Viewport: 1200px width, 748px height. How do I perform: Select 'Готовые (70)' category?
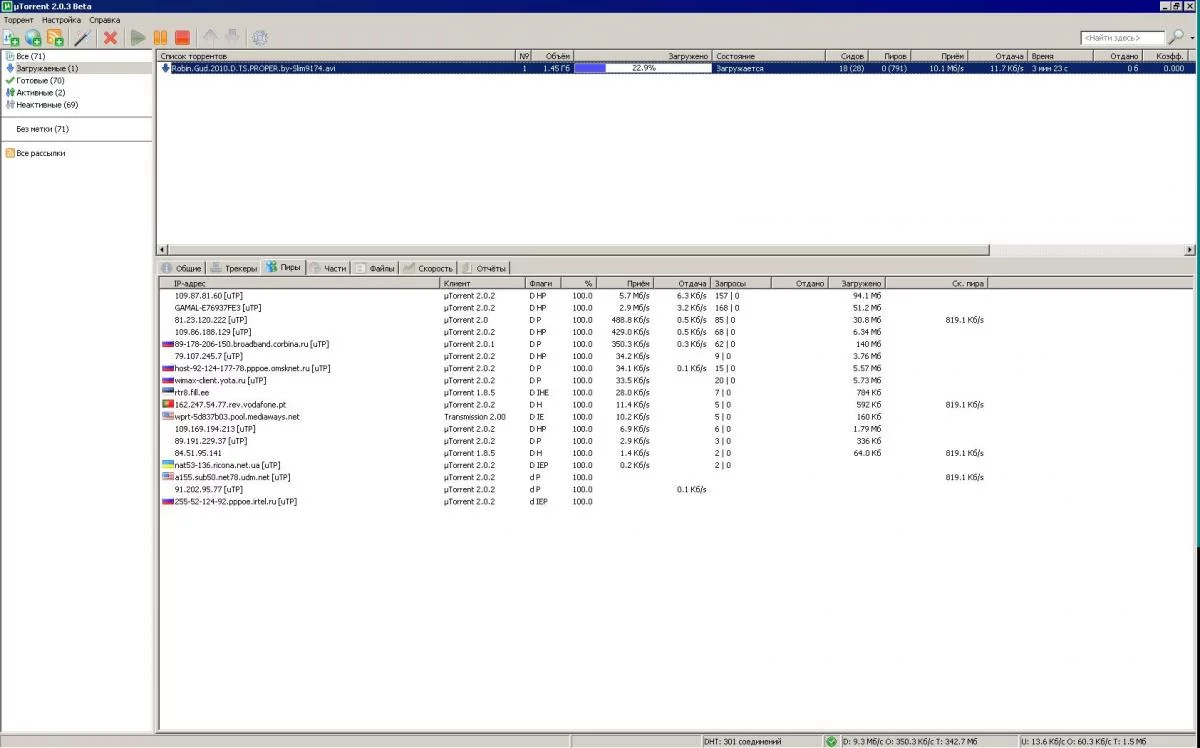tap(40, 80)
